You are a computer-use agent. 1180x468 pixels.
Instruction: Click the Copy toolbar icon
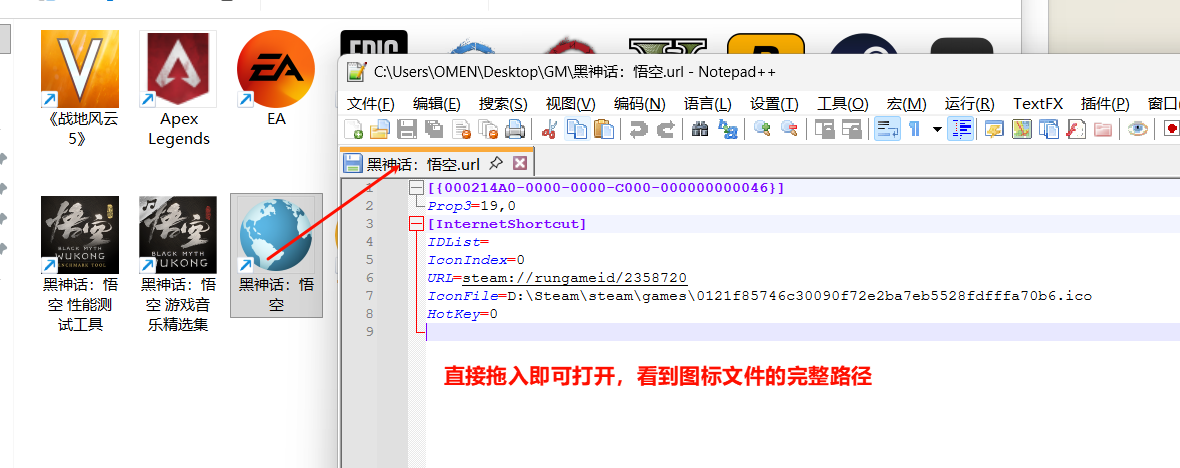pos(576,129)
